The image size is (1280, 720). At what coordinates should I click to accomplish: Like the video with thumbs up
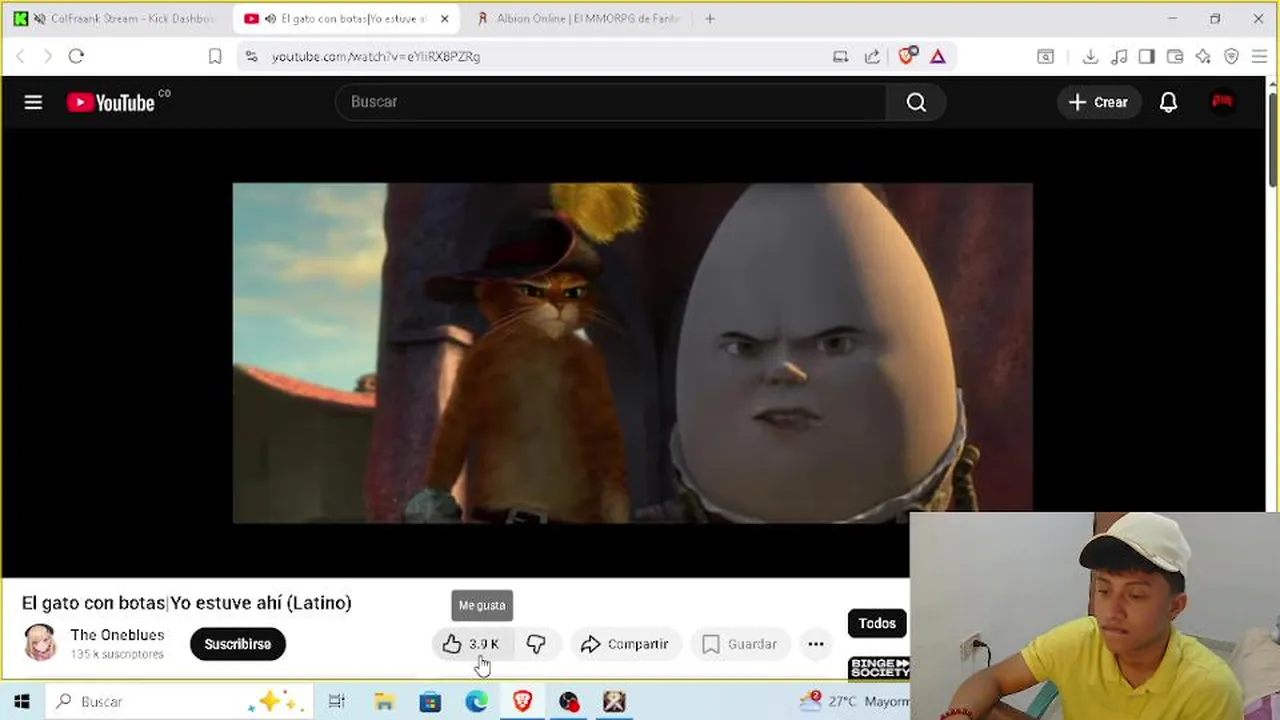pos(471,644)
